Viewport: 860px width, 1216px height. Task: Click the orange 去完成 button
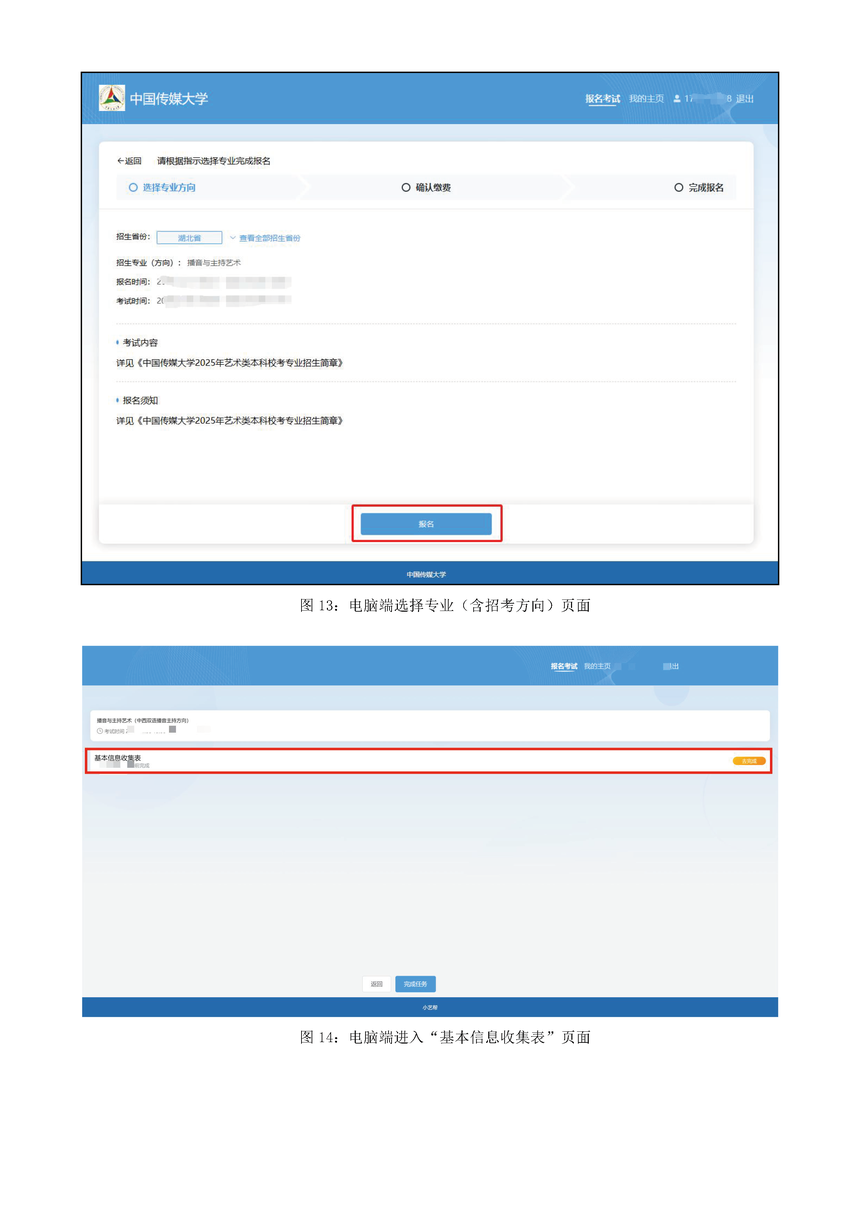pyautogui.click(x=749, y=761)
